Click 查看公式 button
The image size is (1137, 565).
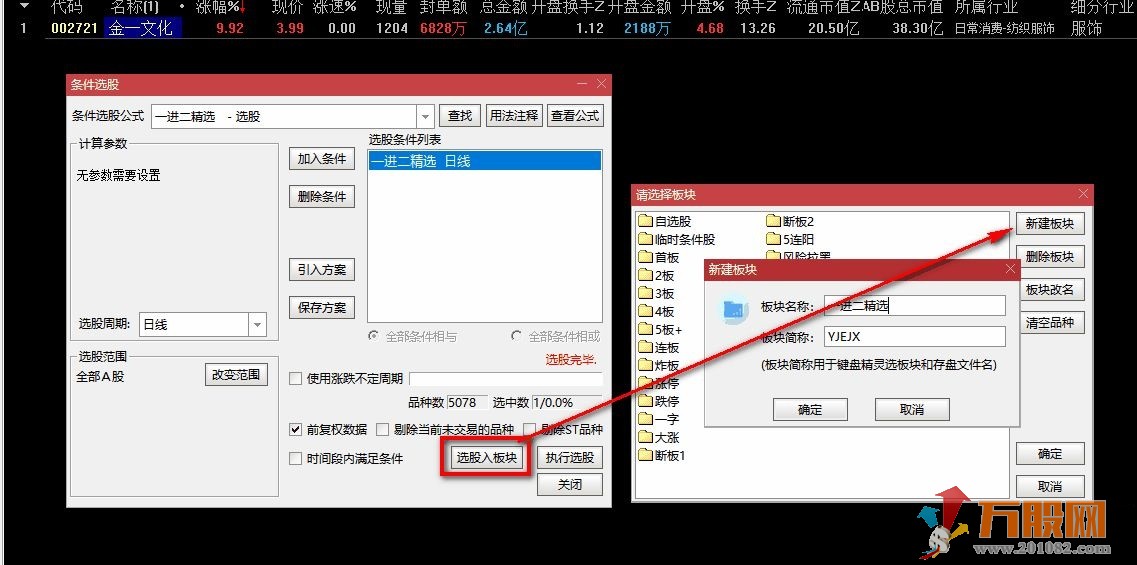tap(575, 115)
